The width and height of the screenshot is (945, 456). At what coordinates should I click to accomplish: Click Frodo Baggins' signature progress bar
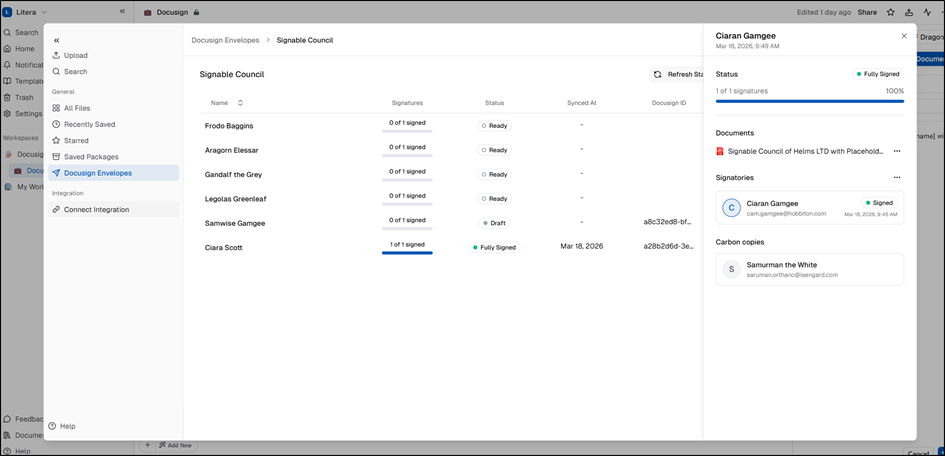click(407, 131)
